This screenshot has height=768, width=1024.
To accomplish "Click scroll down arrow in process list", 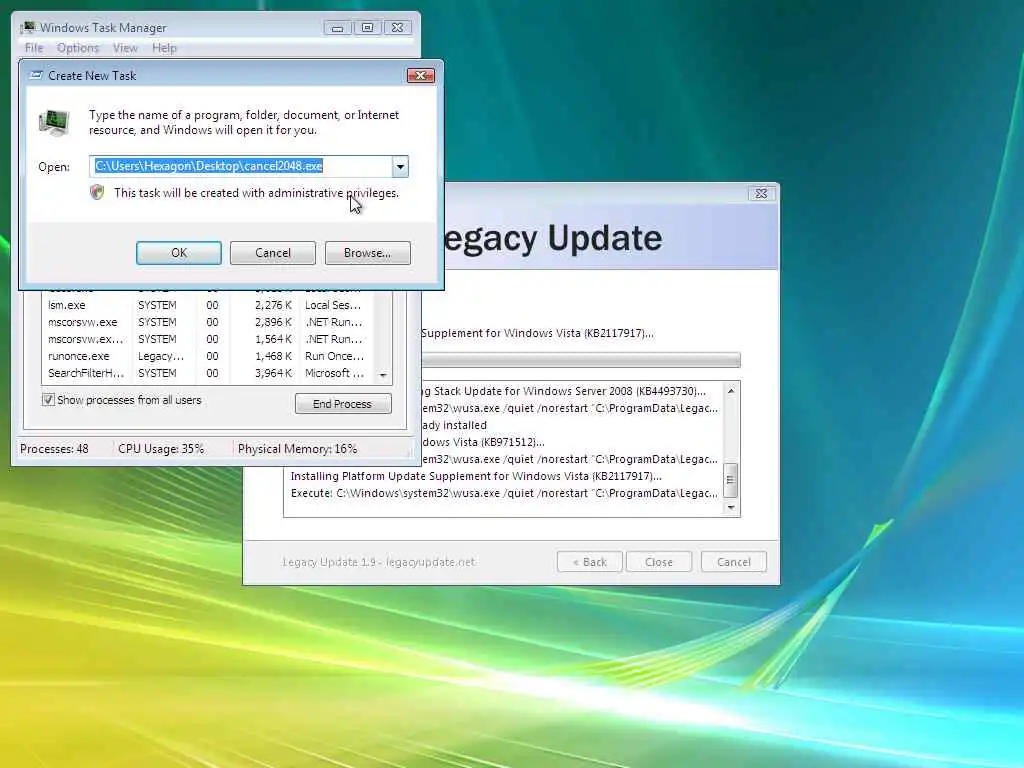I will tap(383, 376).
